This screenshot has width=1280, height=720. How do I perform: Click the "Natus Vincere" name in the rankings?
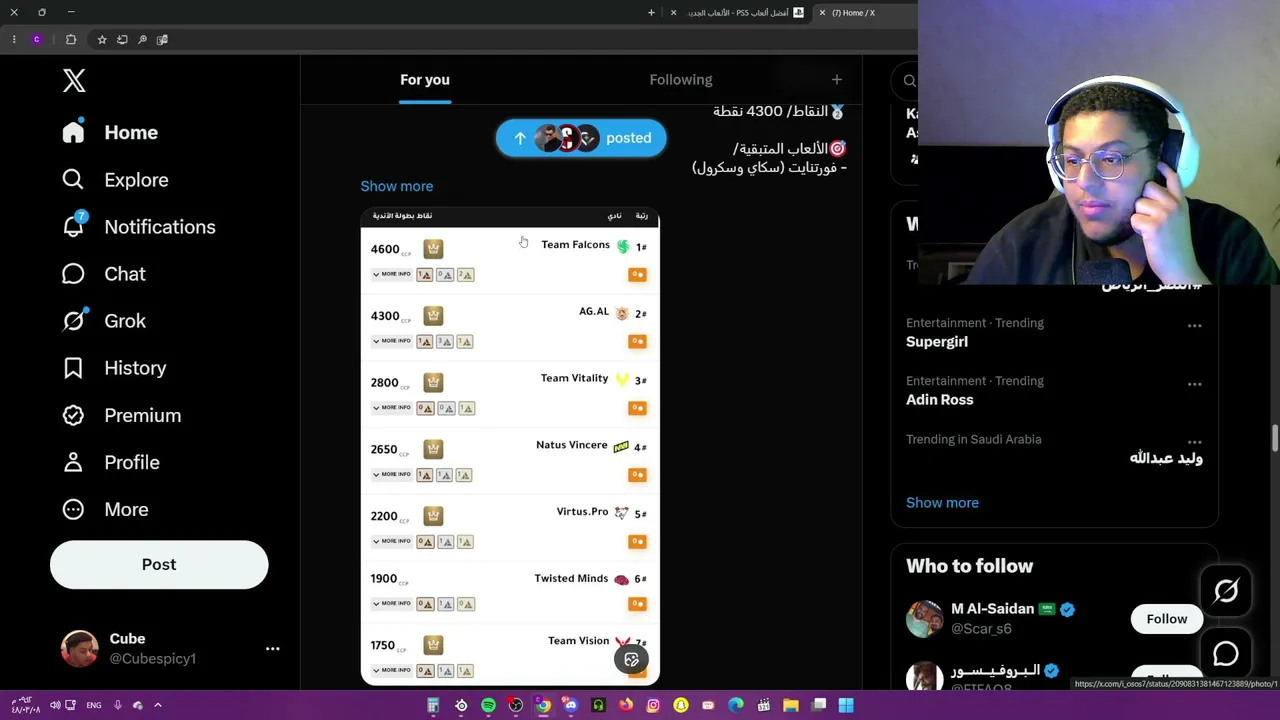click(572, 445)
